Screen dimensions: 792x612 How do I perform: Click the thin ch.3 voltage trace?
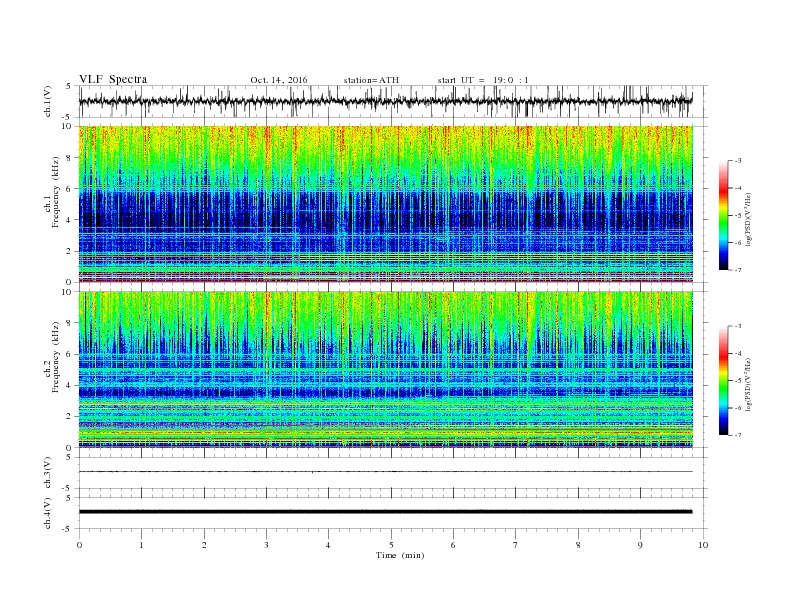coord(385,472)
